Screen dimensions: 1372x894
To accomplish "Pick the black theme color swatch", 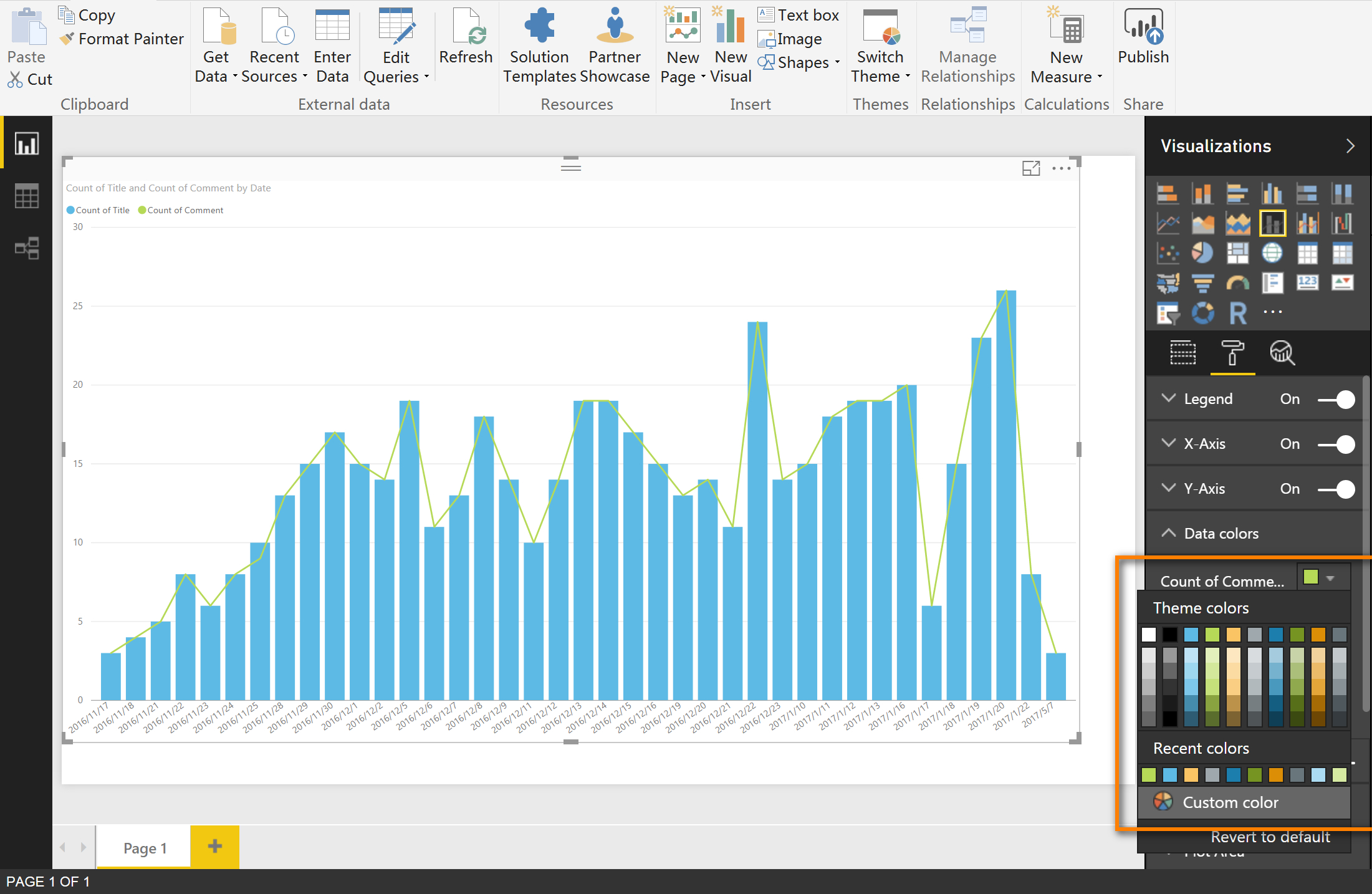I will point(1170,635).
